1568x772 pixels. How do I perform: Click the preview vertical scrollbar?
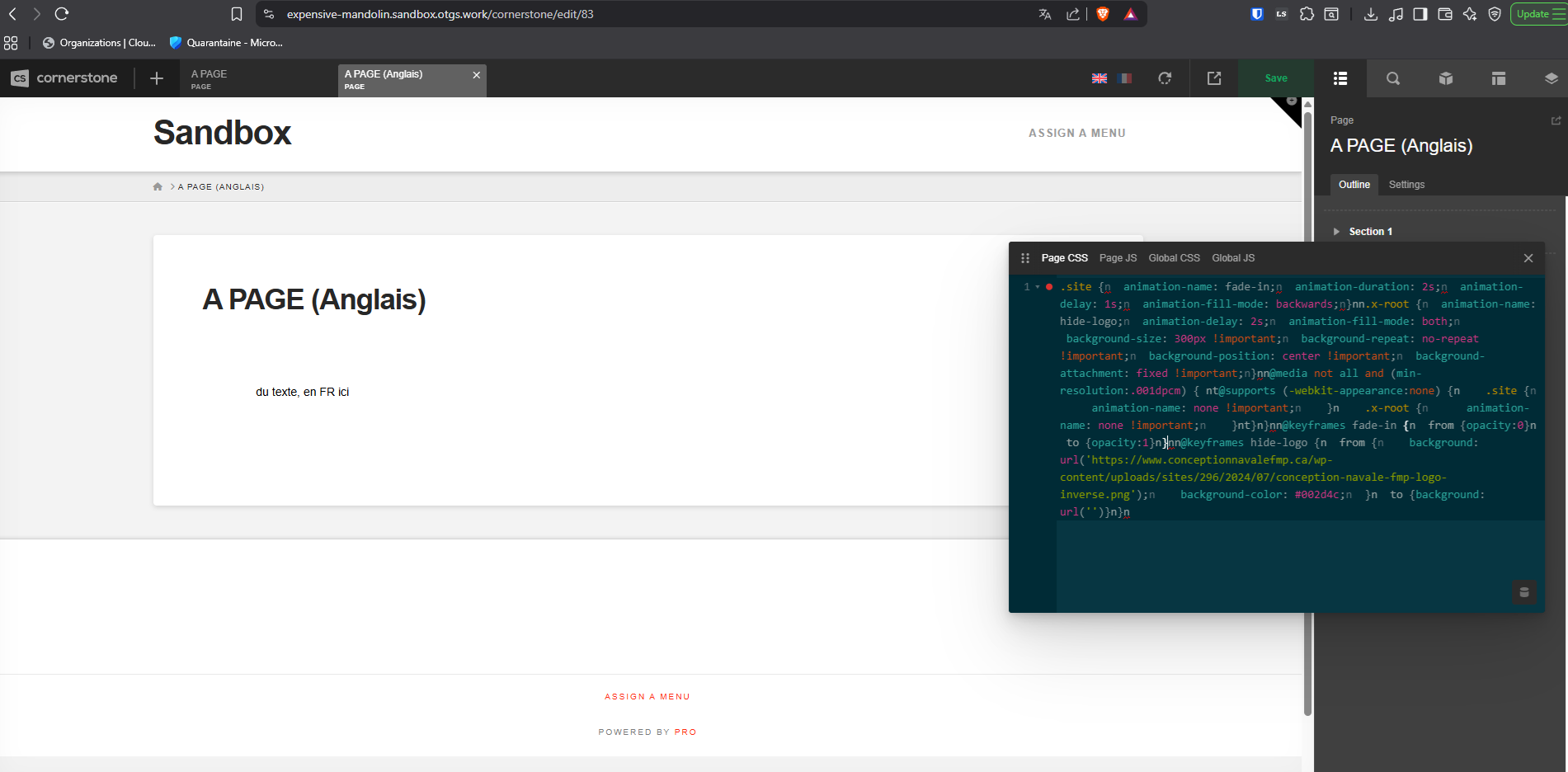[1307, 412]
